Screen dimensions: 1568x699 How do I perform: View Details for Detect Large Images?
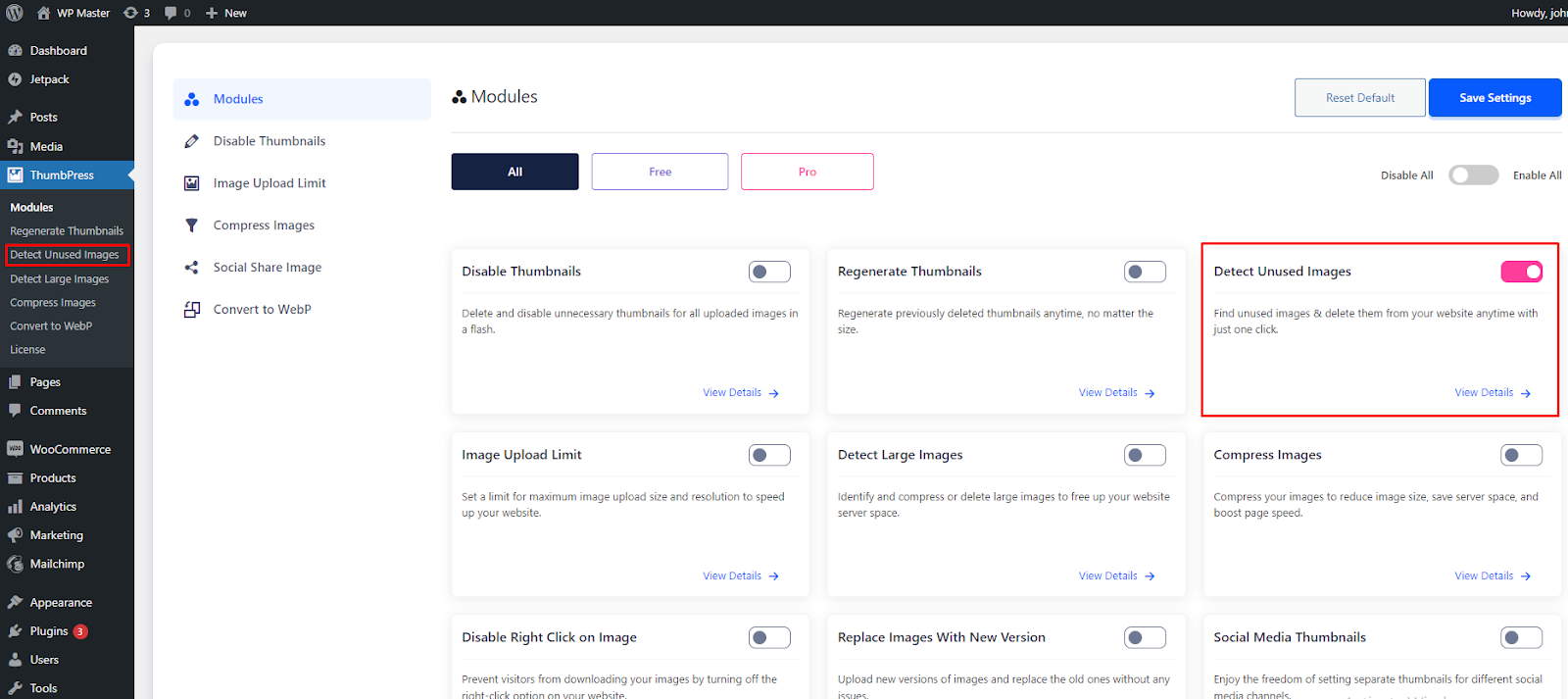coord(1117,576)
